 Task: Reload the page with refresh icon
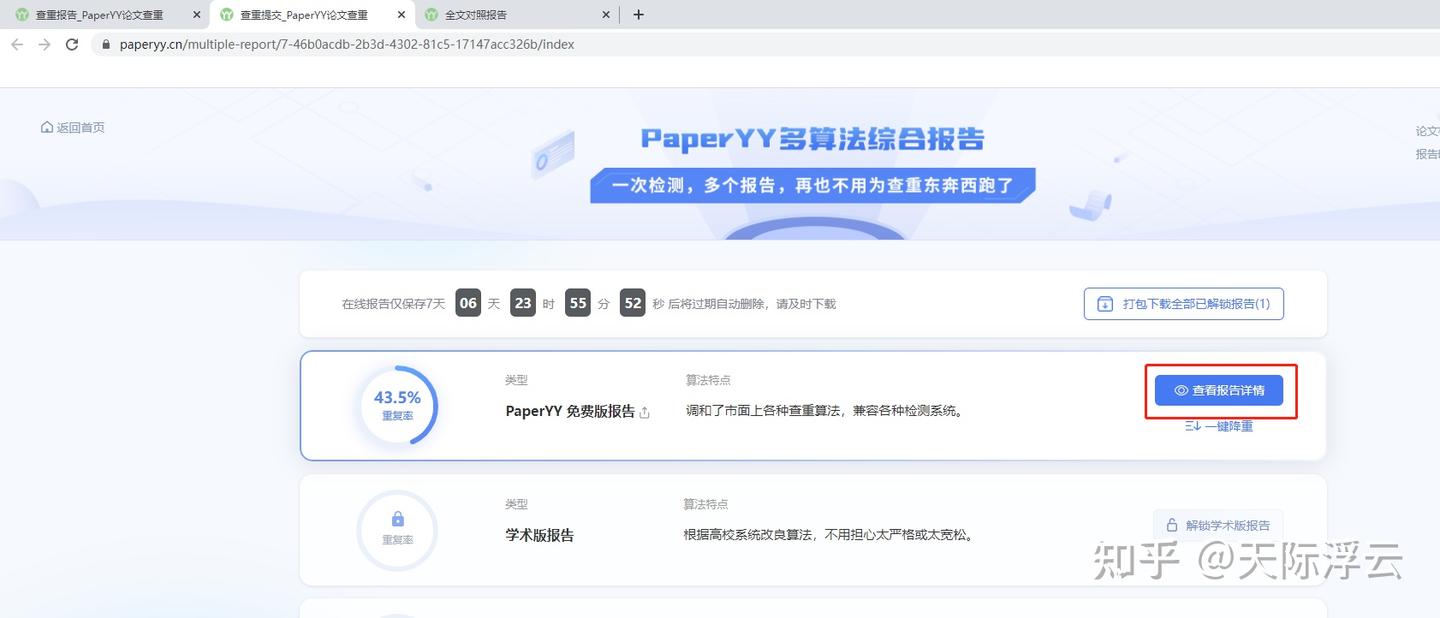(72, 44)
